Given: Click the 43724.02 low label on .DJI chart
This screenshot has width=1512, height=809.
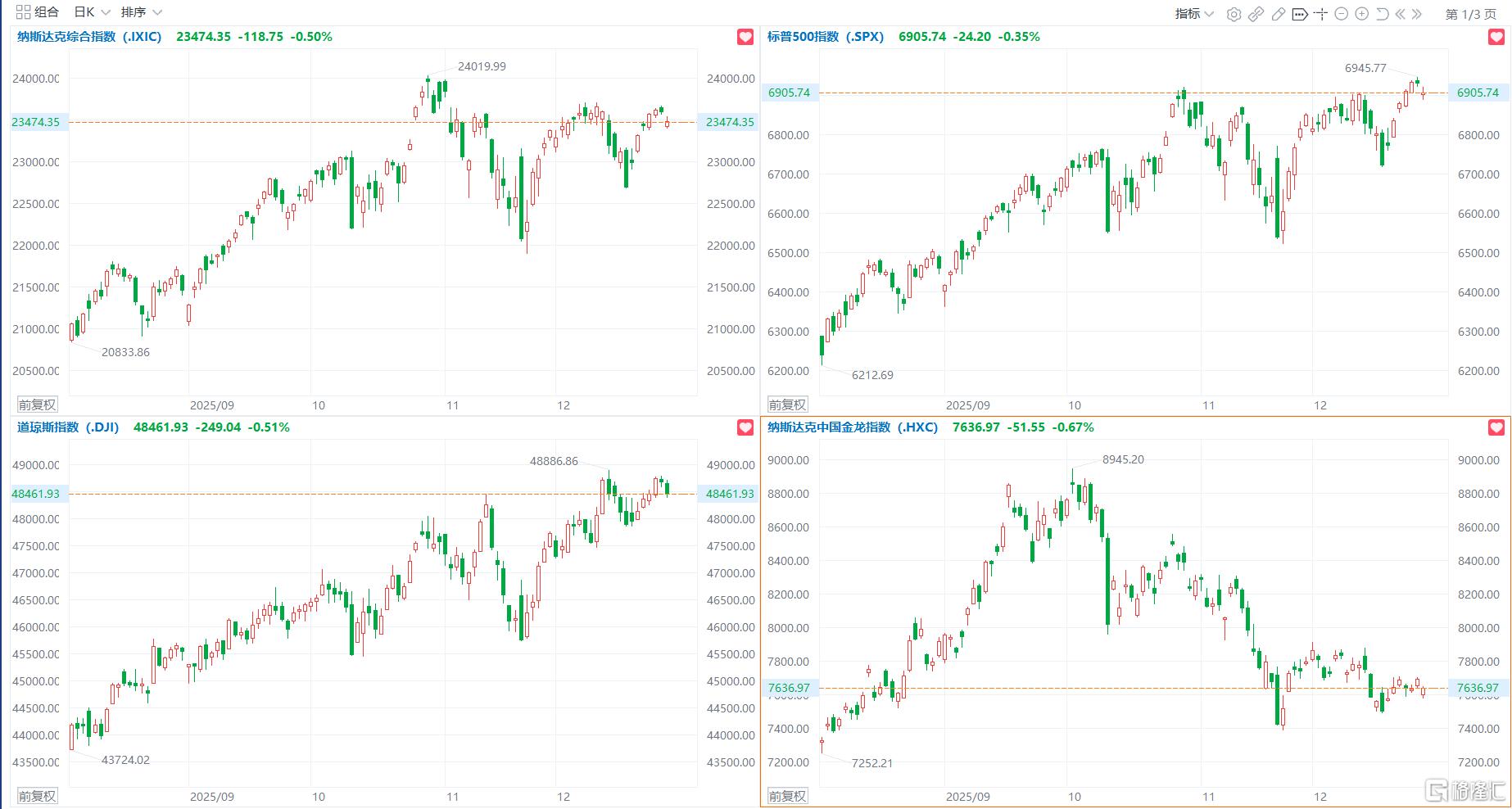Looking at the screenshot, I should 125,760.
